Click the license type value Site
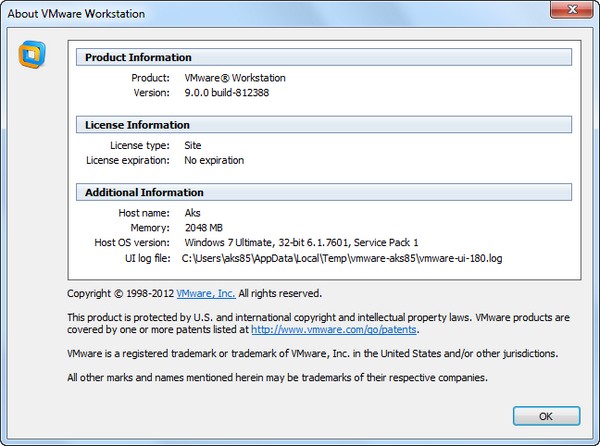This screenshot has width=600, height=446. (195, 145)
